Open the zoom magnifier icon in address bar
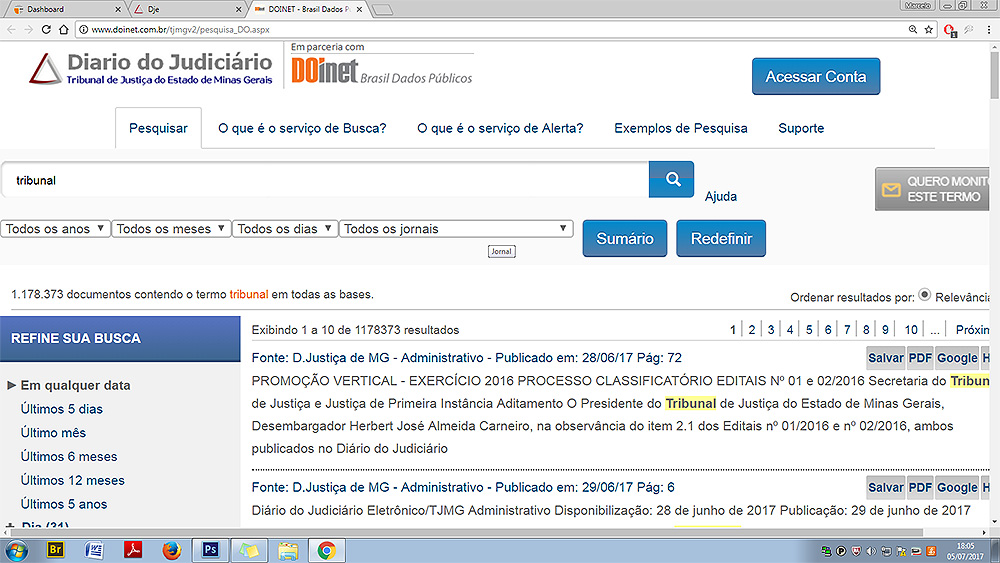 click(x=913, y=29)
